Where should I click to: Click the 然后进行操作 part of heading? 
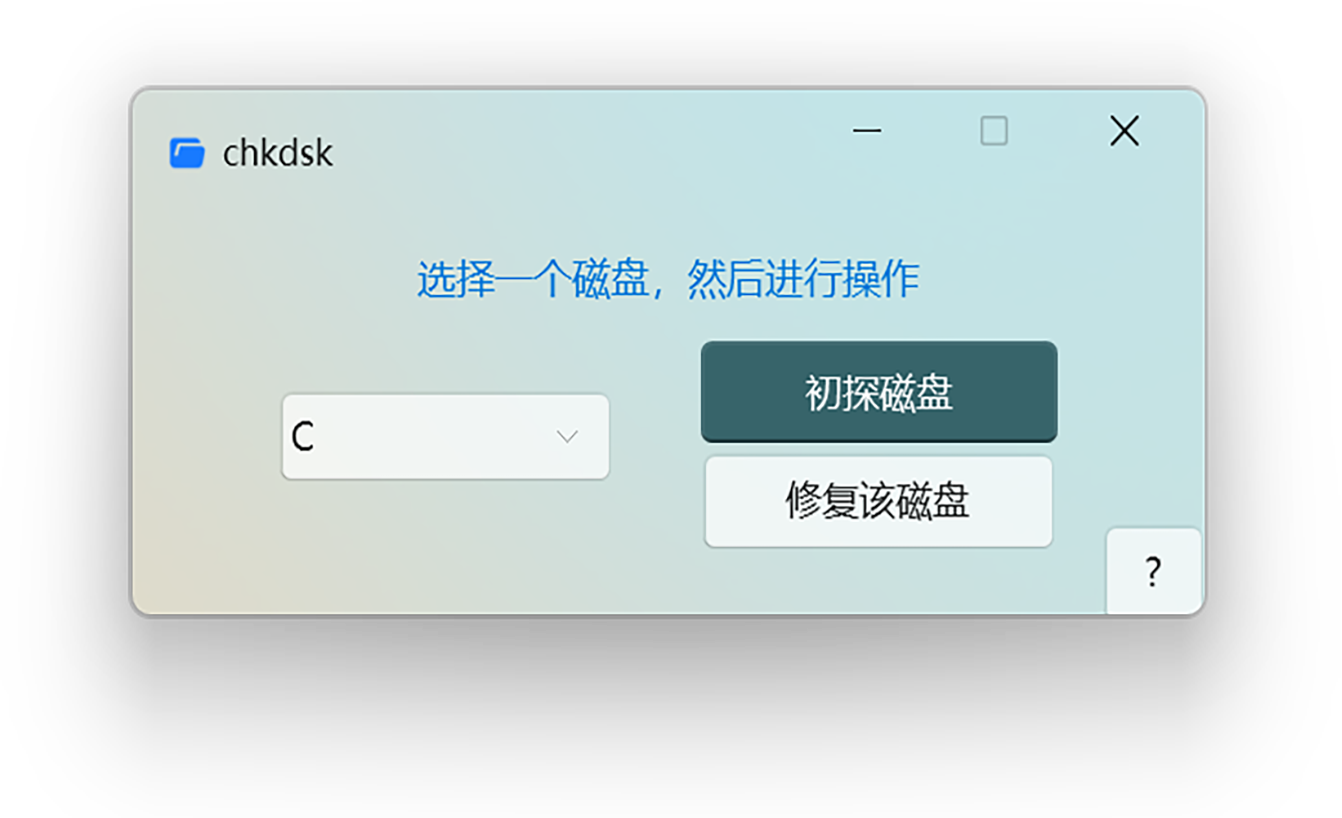803,279
